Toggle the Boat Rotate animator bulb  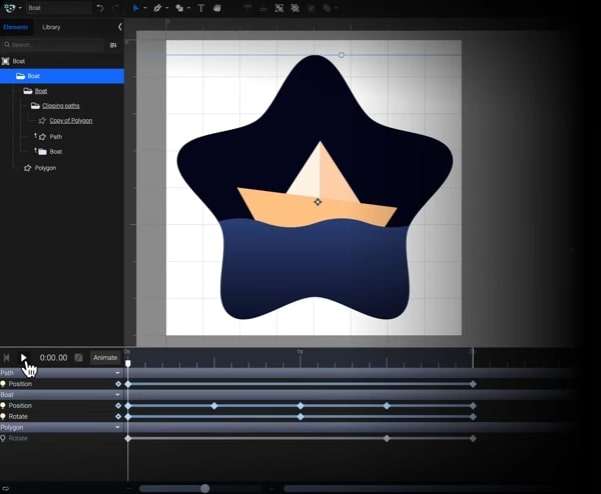3,416
